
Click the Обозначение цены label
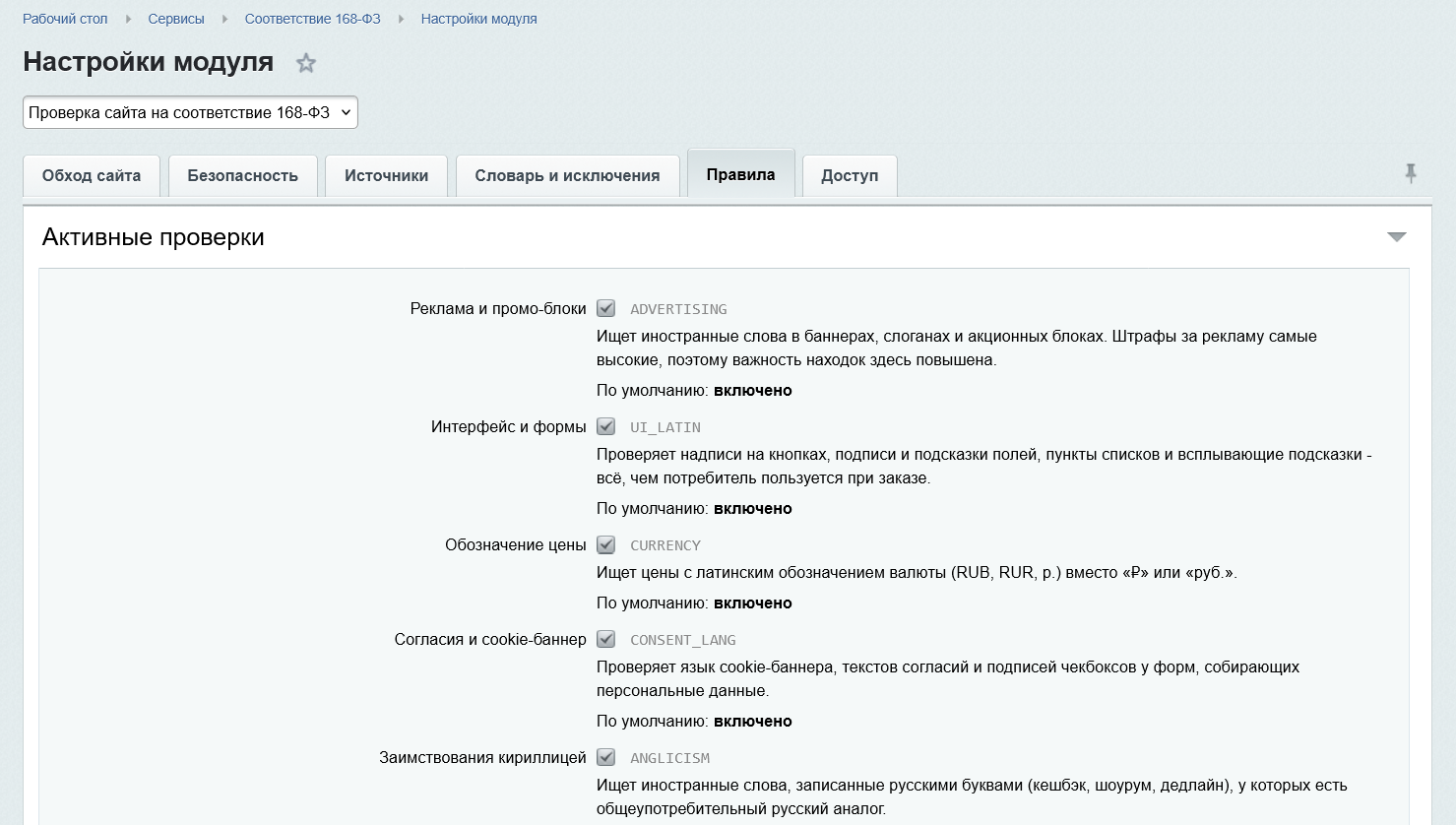(516, 544)
